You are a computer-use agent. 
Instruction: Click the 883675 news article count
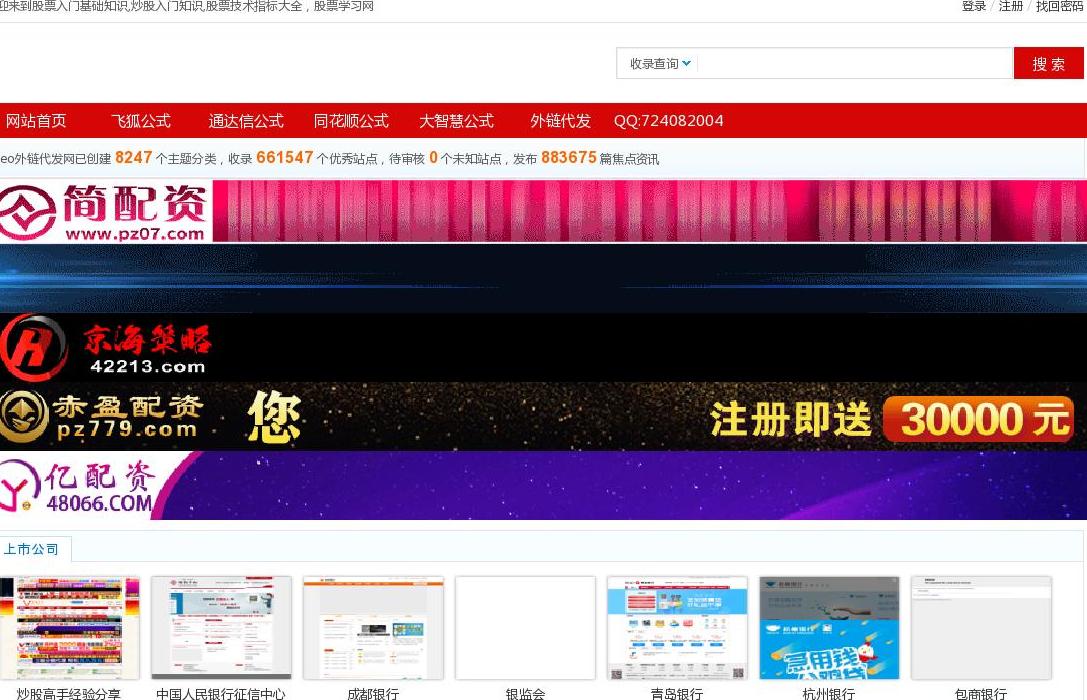pyautogui.click(x=568, y=158)
